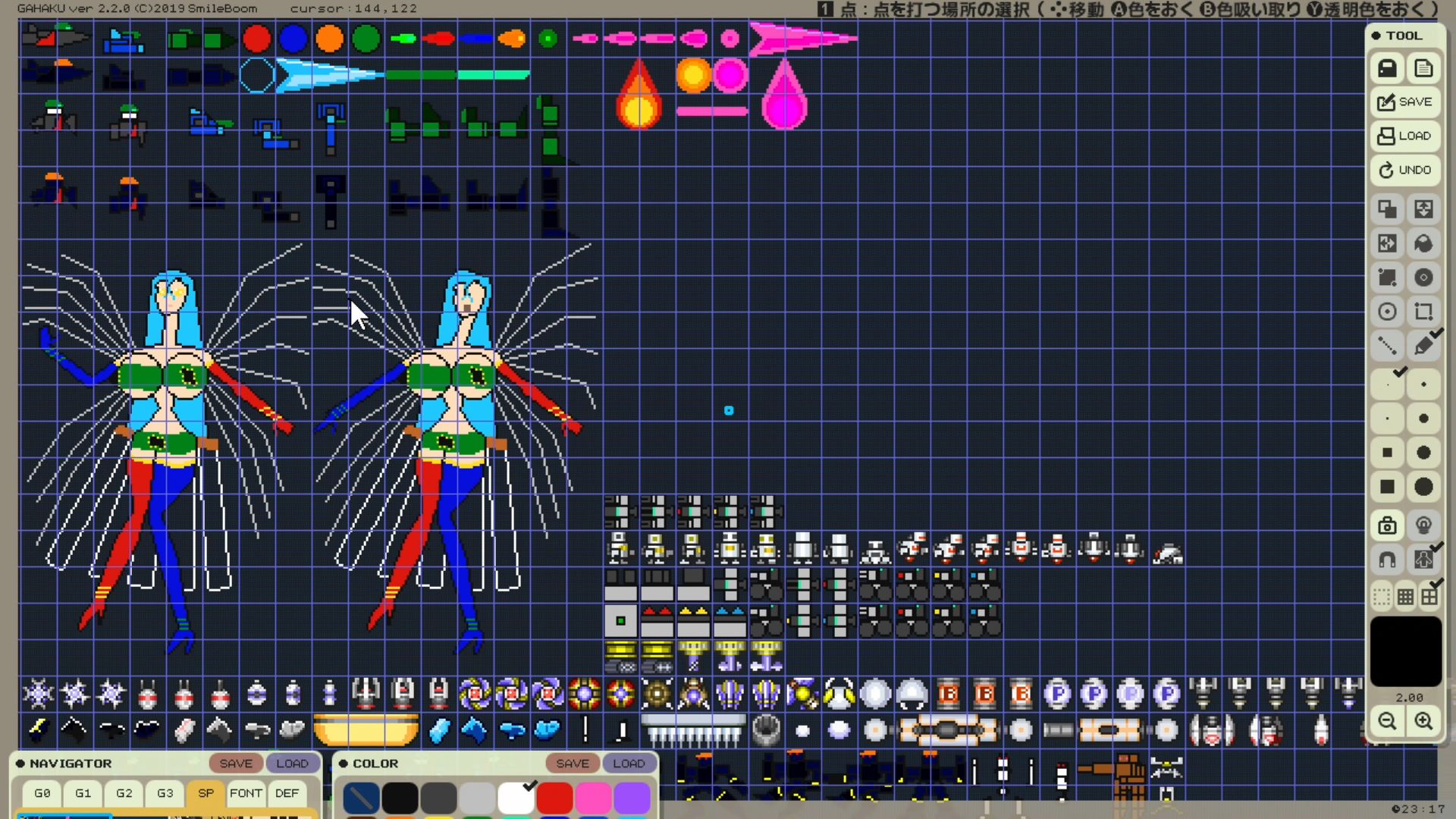
Task: Select the horizontal flip tool
Action: point(1387,243)
